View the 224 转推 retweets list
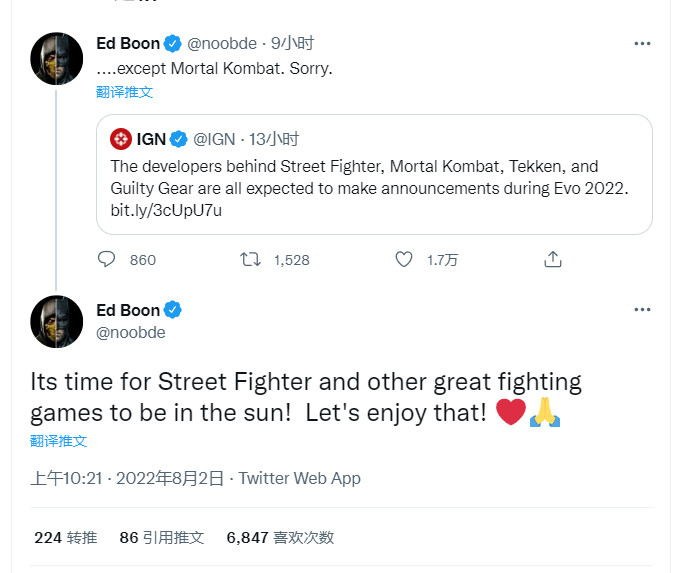This screenshot has height=573, width=690. pos(65,537)
